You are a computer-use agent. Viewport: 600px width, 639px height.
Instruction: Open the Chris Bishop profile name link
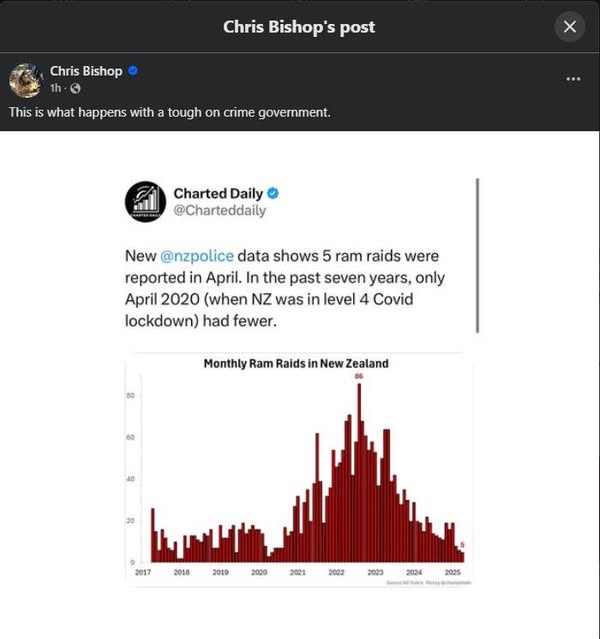86,71
